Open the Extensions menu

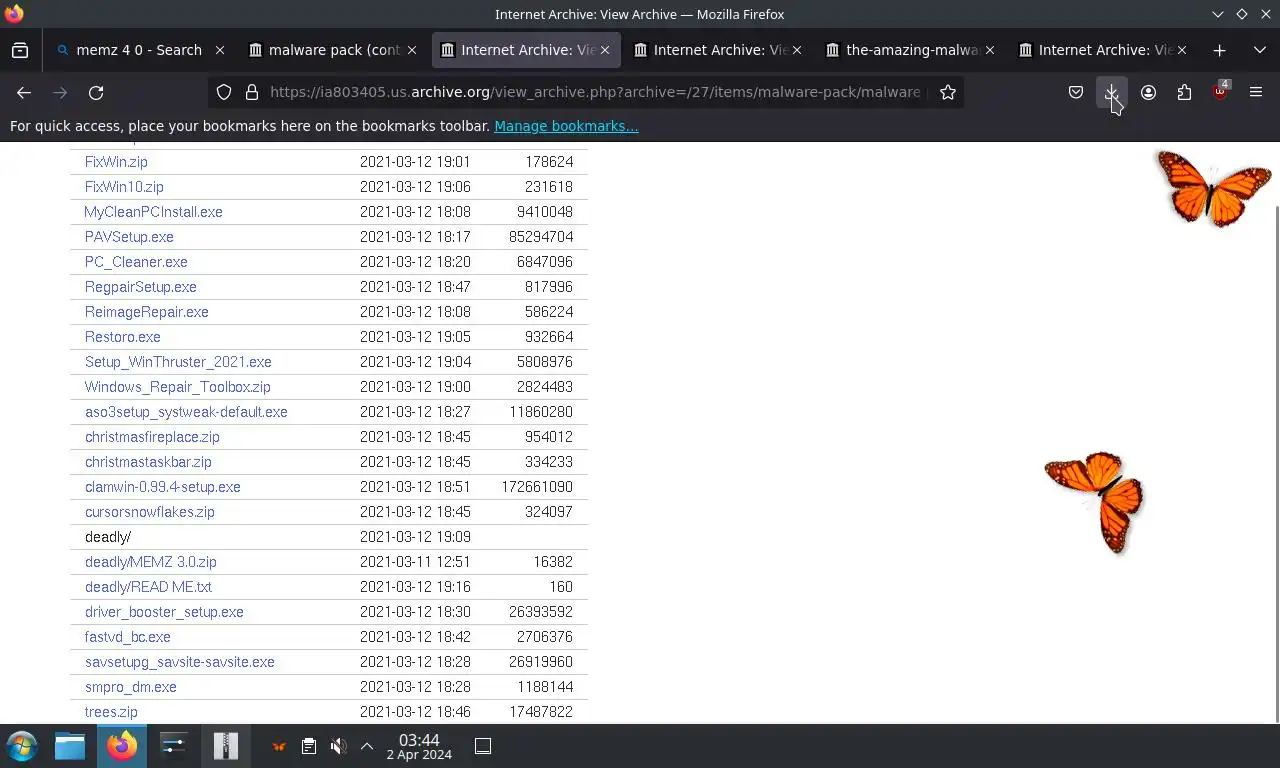(x=1184, y=92)
